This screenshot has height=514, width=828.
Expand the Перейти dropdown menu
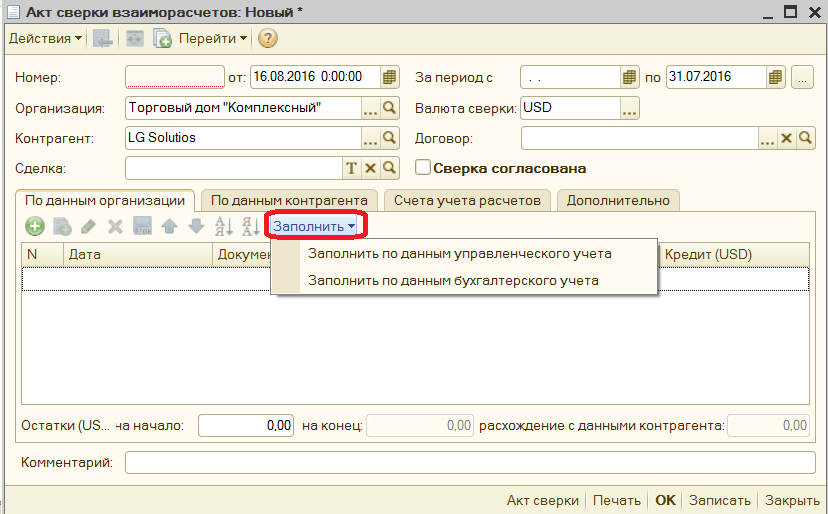pyautogui.click(x=213, y=39)
